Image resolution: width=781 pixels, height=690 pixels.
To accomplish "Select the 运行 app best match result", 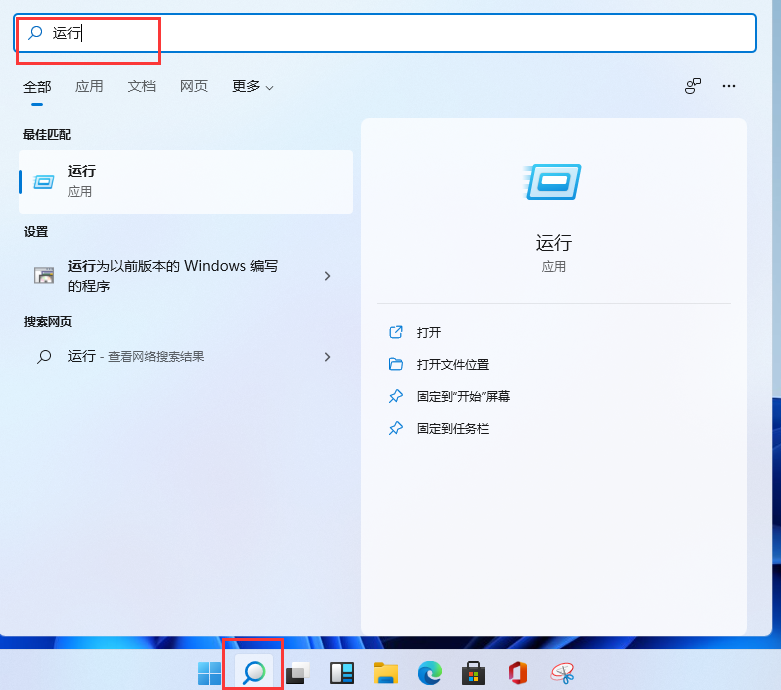I will pyautogui.click(x=186, y=182).
